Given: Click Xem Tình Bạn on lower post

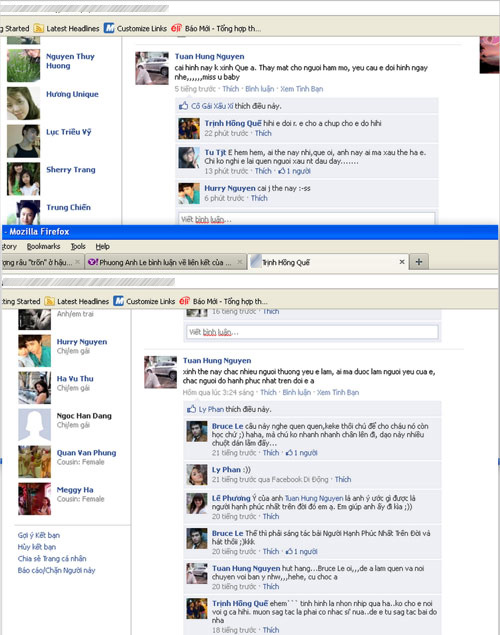Looking at the screenshot, I should (338, 392).
